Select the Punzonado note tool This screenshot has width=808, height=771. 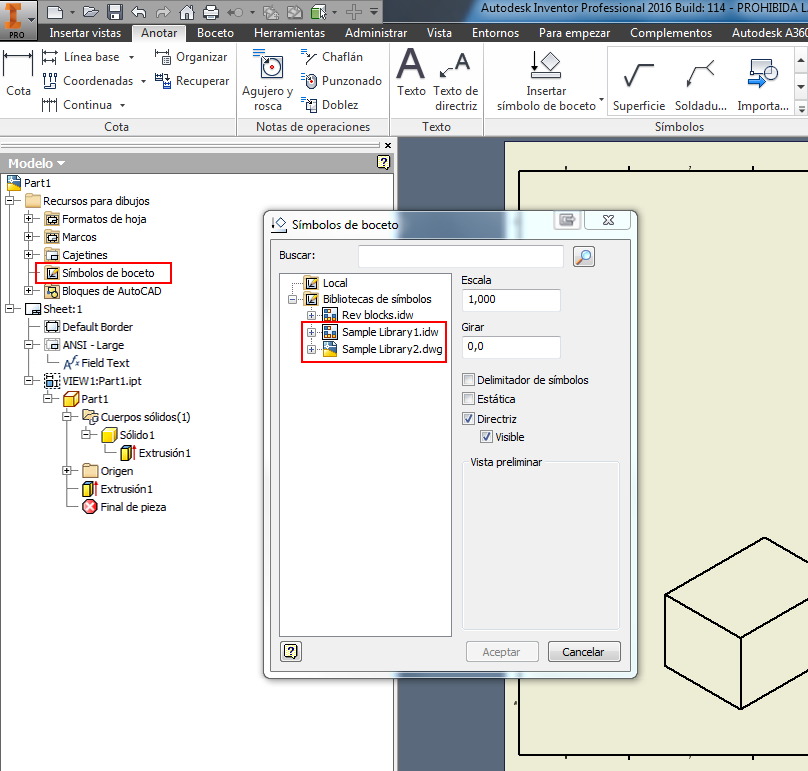pyautogui.click(x=342, y=81)
